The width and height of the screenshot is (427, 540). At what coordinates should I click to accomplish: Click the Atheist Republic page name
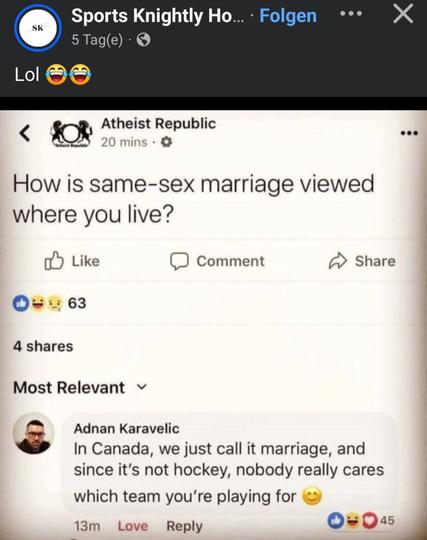tap(158, 123)
